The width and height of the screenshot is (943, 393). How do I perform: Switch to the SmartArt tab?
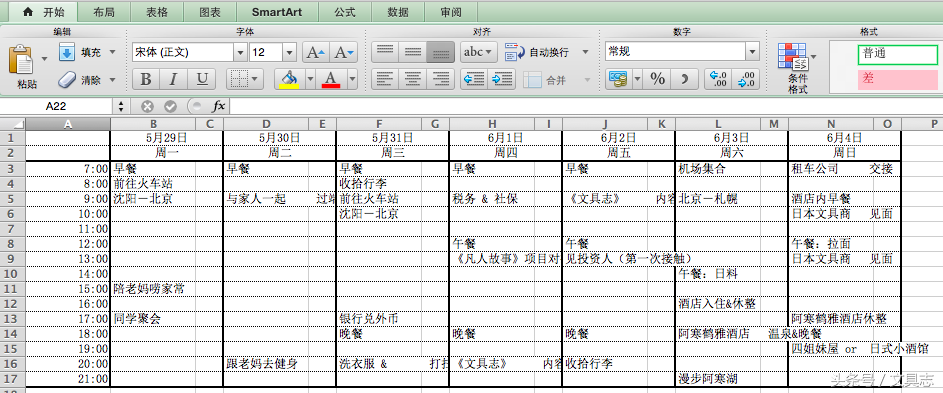pyautogui.click(x=277, y=12)
